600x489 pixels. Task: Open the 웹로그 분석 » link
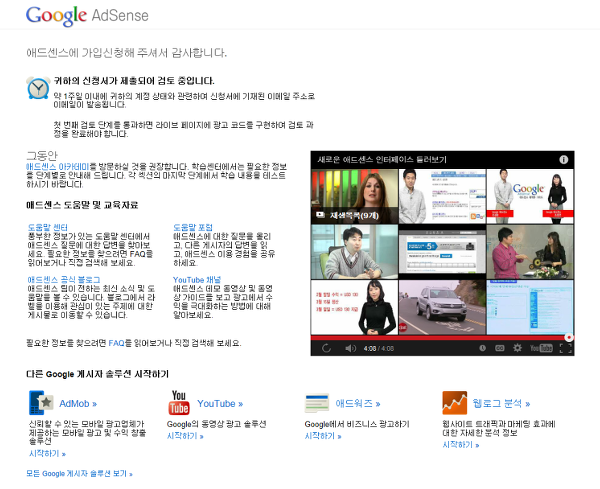coord(501,403)
